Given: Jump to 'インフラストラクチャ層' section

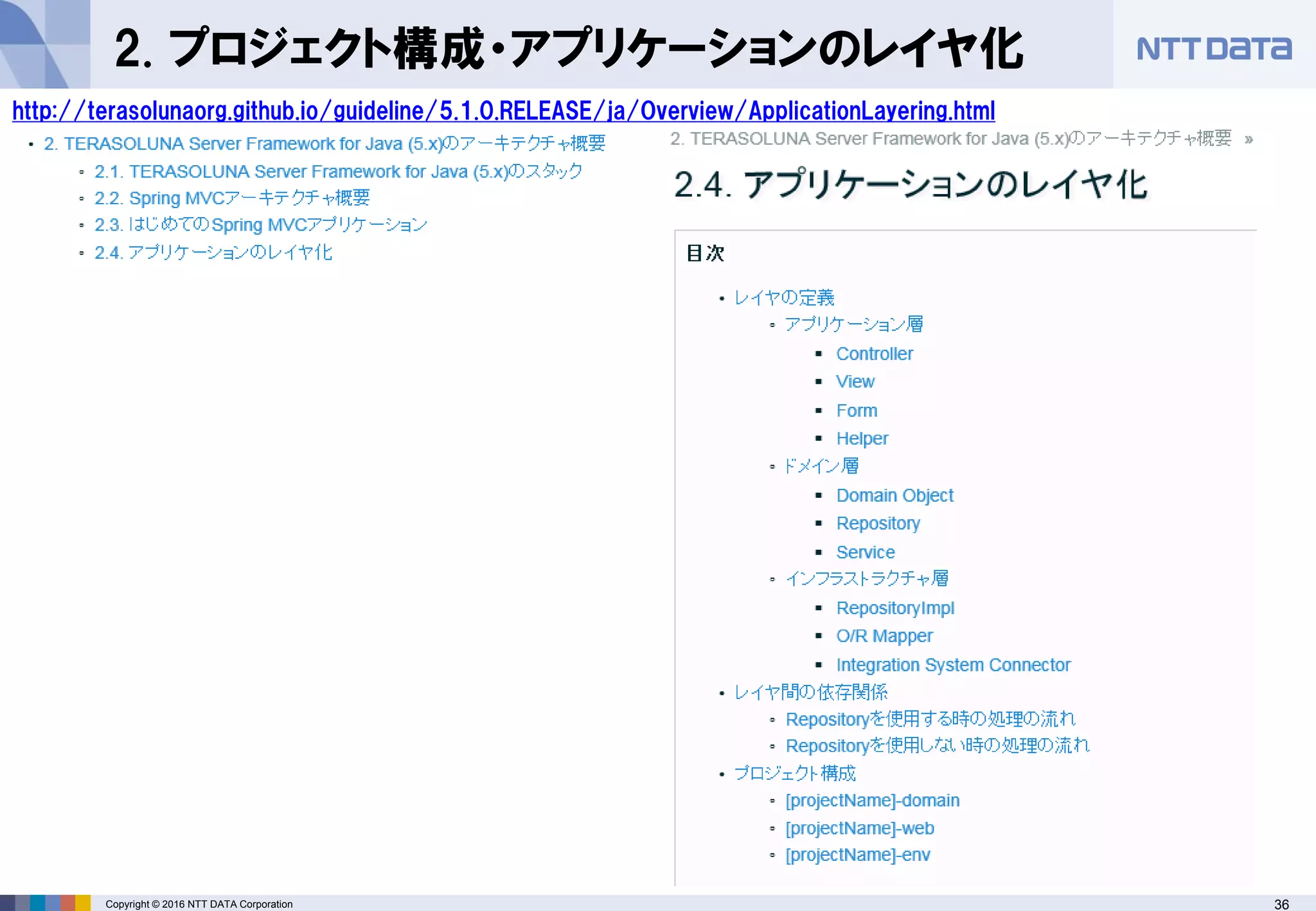Looking at the screenshot, I should click(867, 579).
